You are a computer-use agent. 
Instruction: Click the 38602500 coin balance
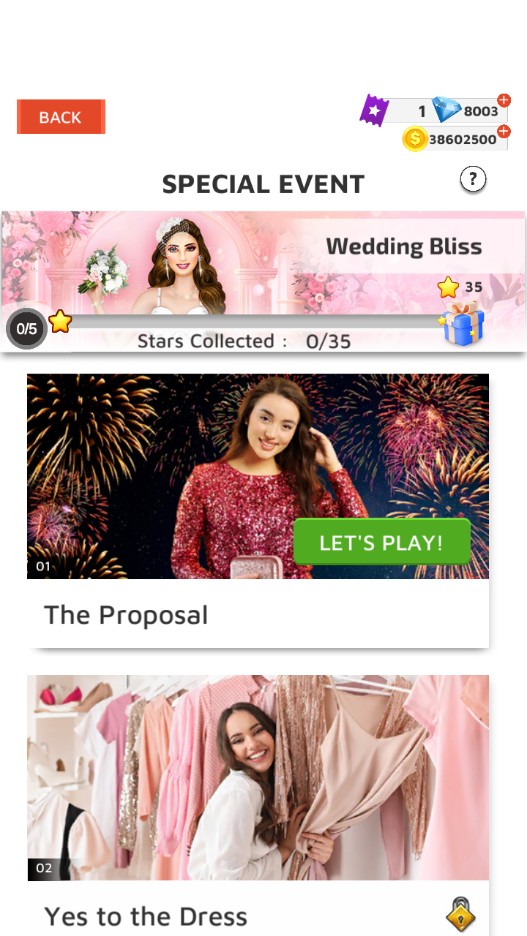click(463, 140)
